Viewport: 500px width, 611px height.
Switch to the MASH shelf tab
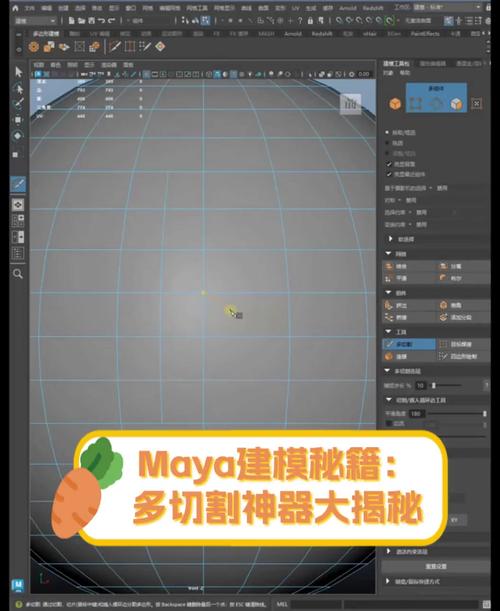coord(266,34)
